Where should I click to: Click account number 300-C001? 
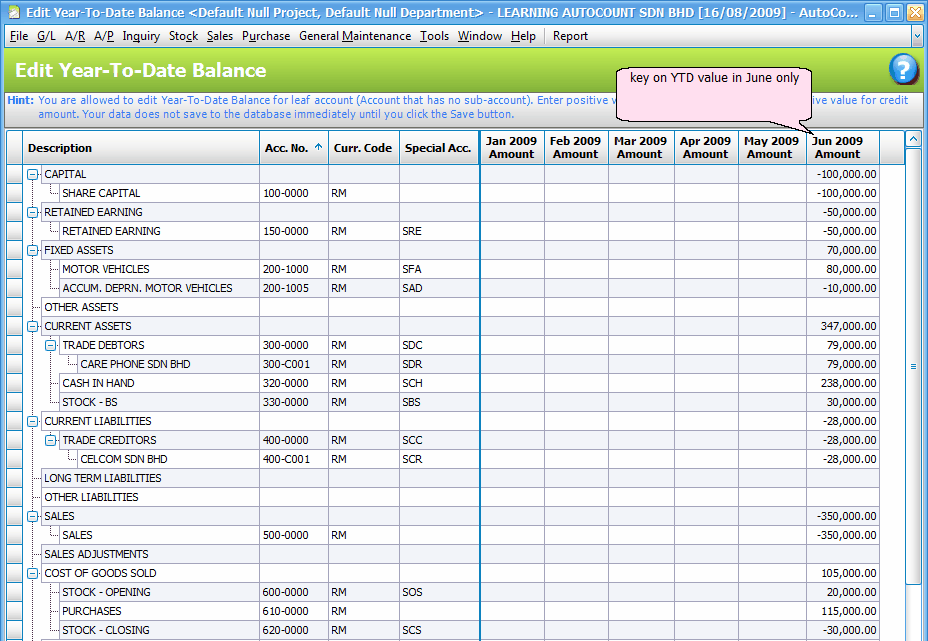coord(286,365)
